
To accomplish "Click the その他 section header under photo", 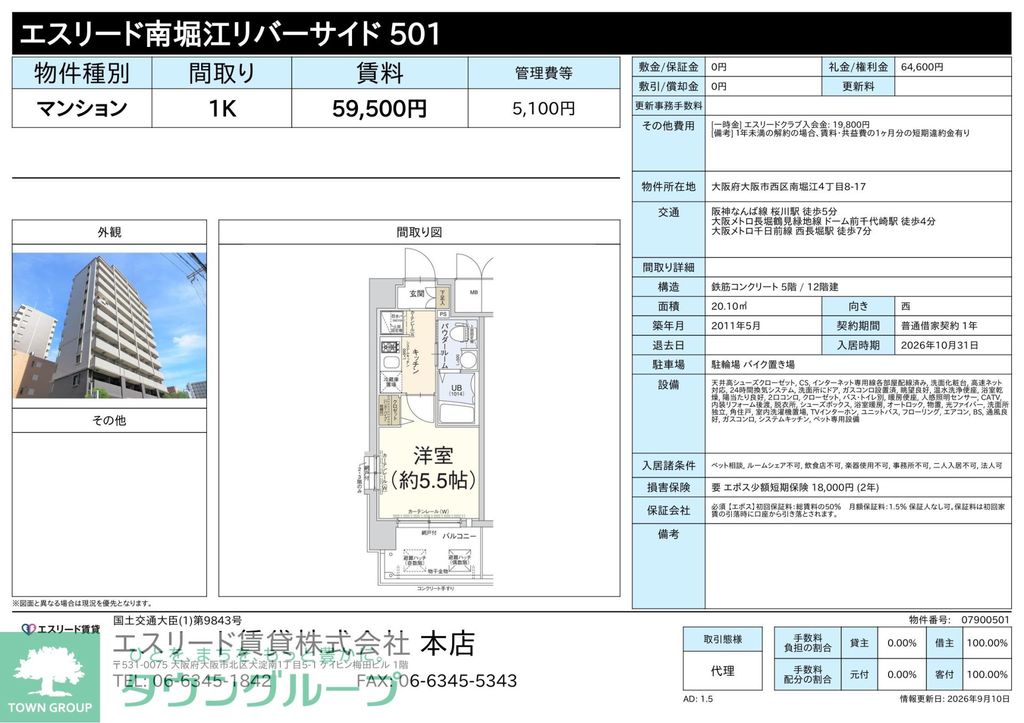I will pos(109,421).
